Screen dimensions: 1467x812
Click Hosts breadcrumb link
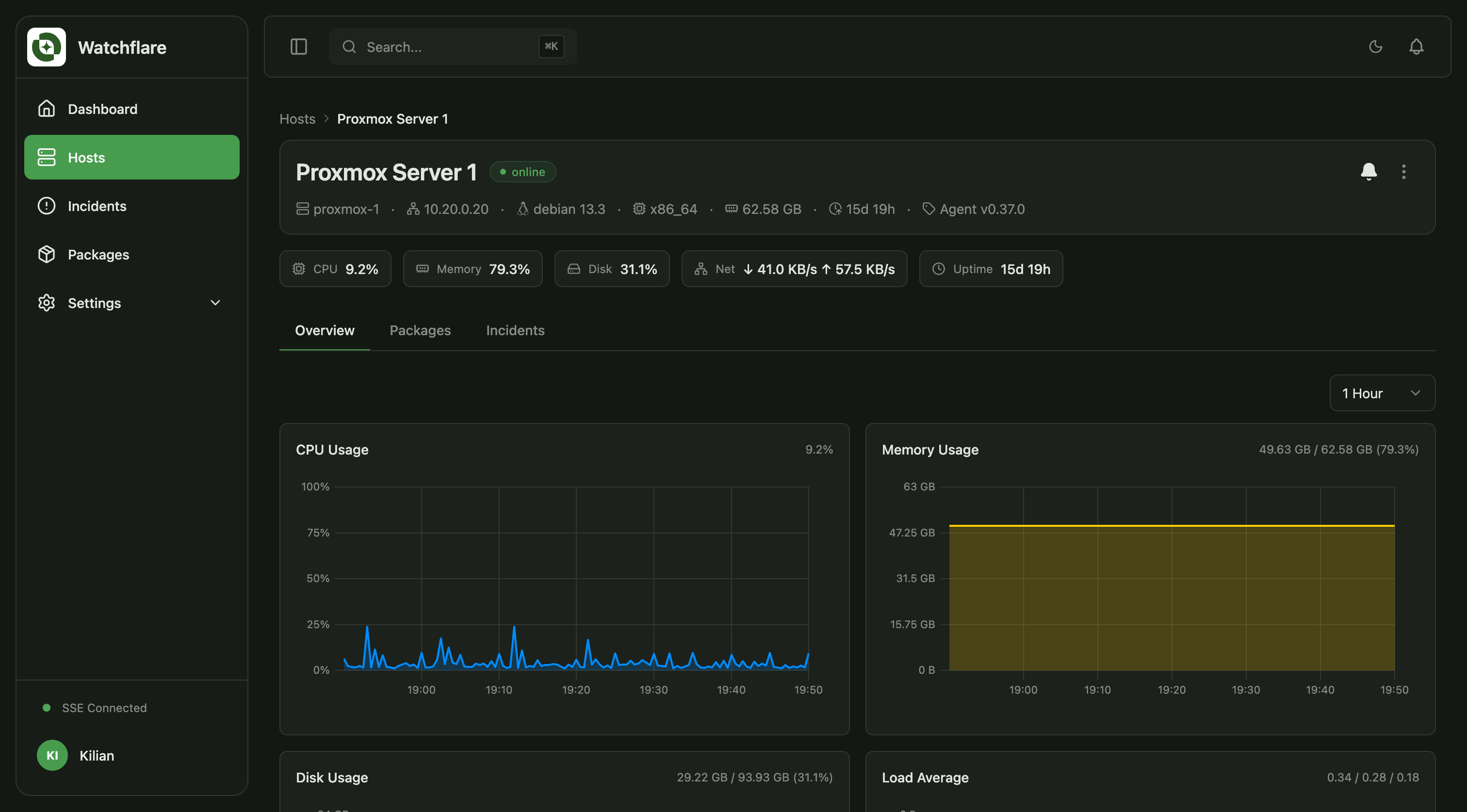click(297, 118)
